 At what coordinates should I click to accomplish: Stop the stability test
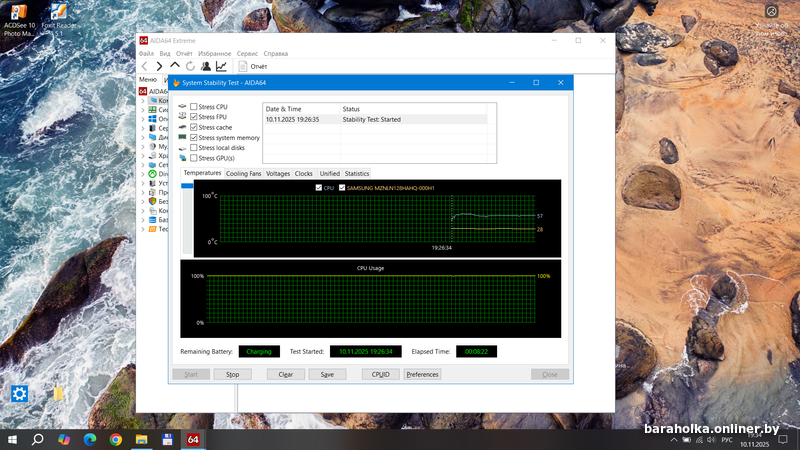pyautogui.click(x=233, y=374)
